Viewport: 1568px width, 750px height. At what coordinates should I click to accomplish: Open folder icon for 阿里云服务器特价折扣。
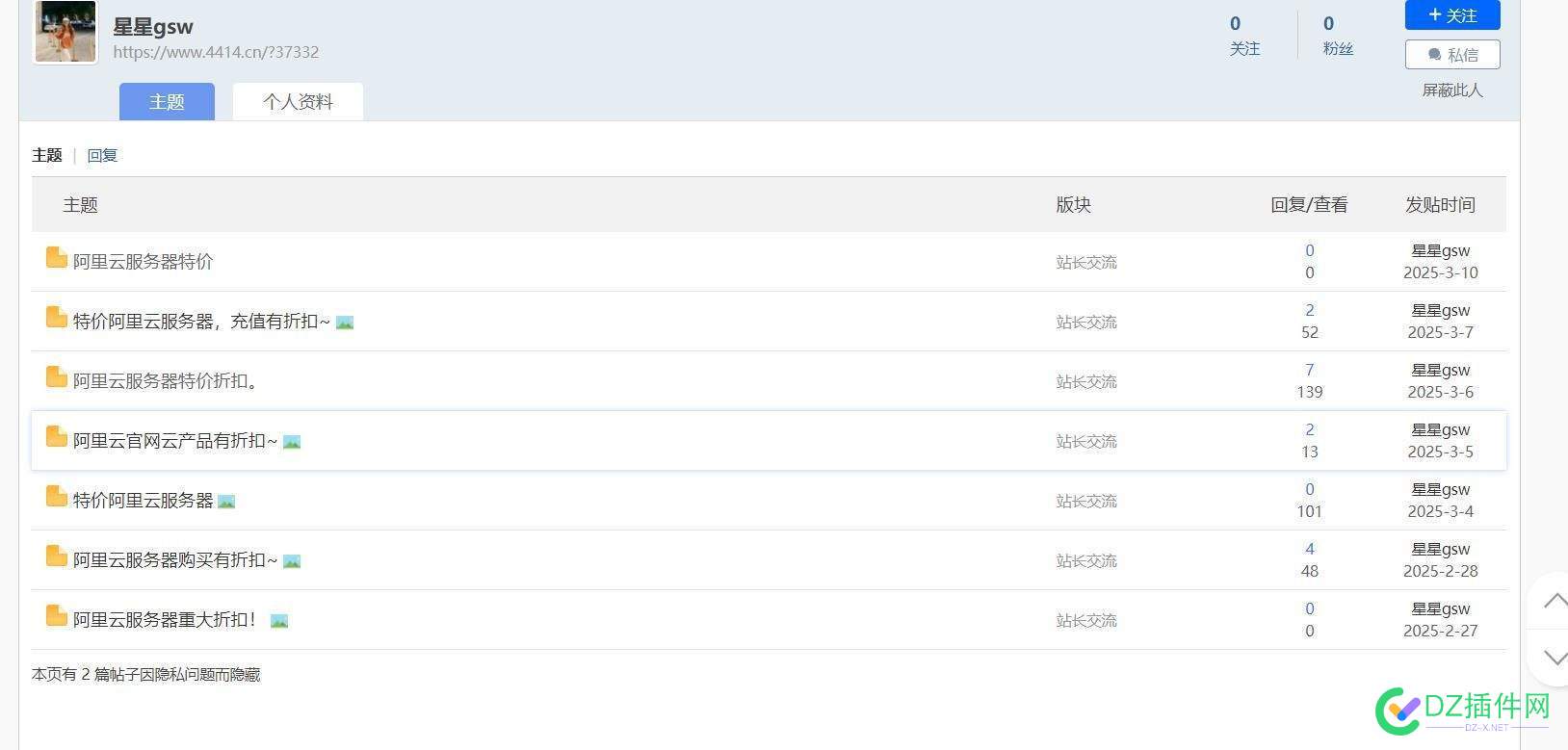pos(57,377)
